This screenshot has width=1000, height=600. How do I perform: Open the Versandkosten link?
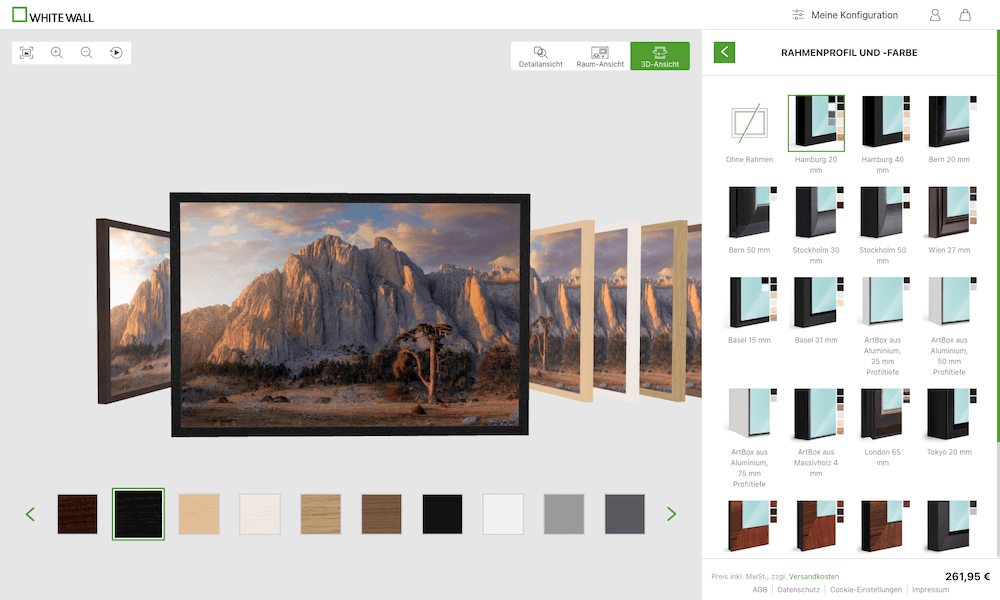click(x=814, y=576)
